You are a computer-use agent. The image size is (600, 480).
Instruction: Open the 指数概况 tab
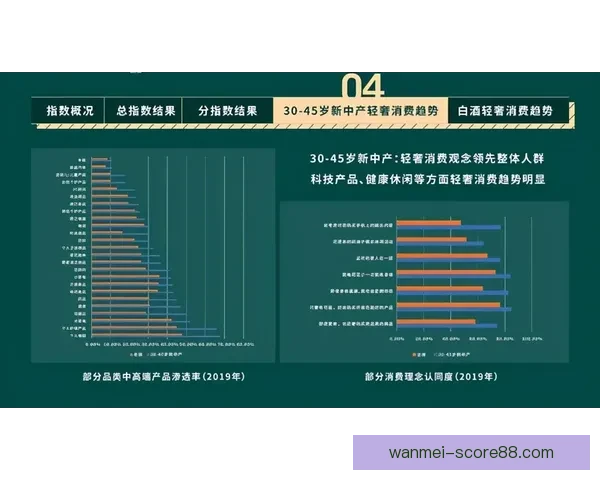70,111
